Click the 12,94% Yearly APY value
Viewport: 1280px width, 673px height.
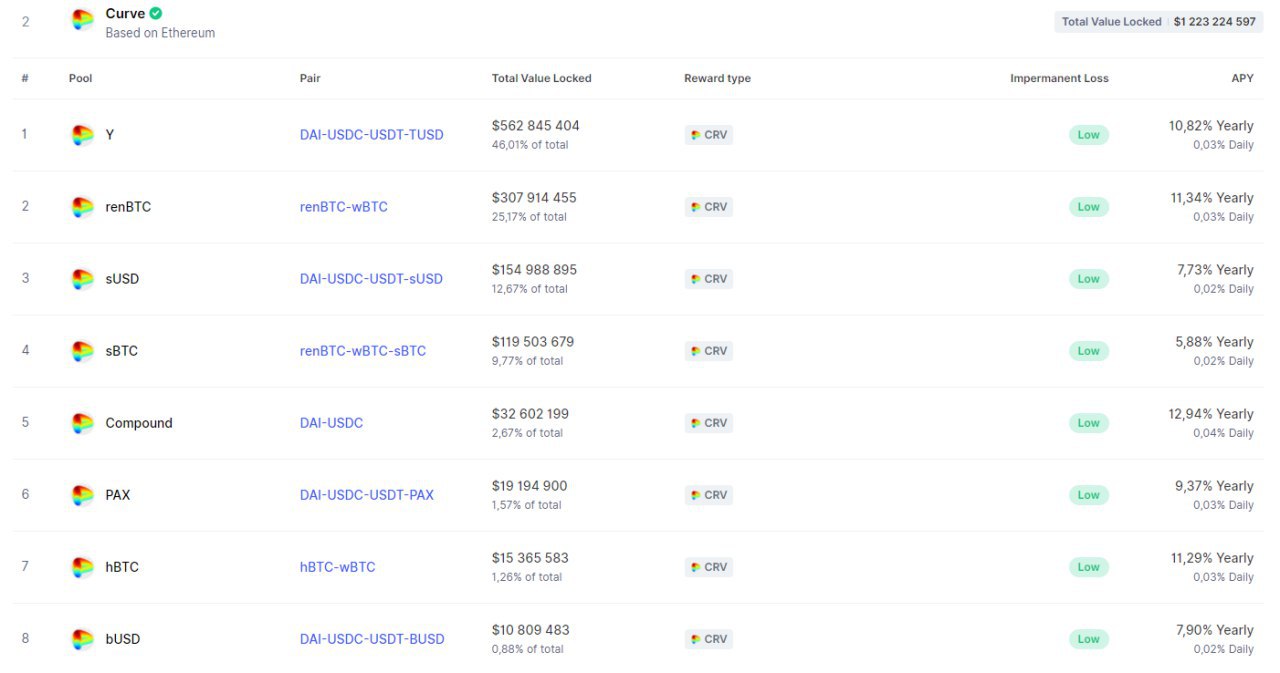[1211, 414]
